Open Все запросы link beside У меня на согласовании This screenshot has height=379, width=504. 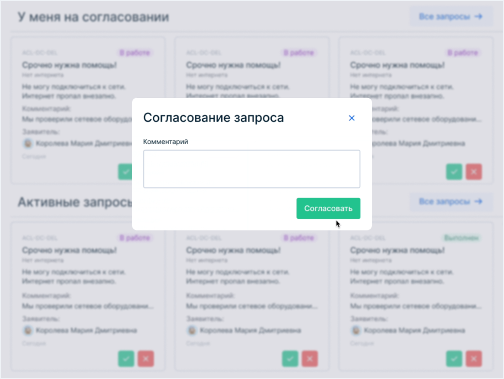pos(451,16)
